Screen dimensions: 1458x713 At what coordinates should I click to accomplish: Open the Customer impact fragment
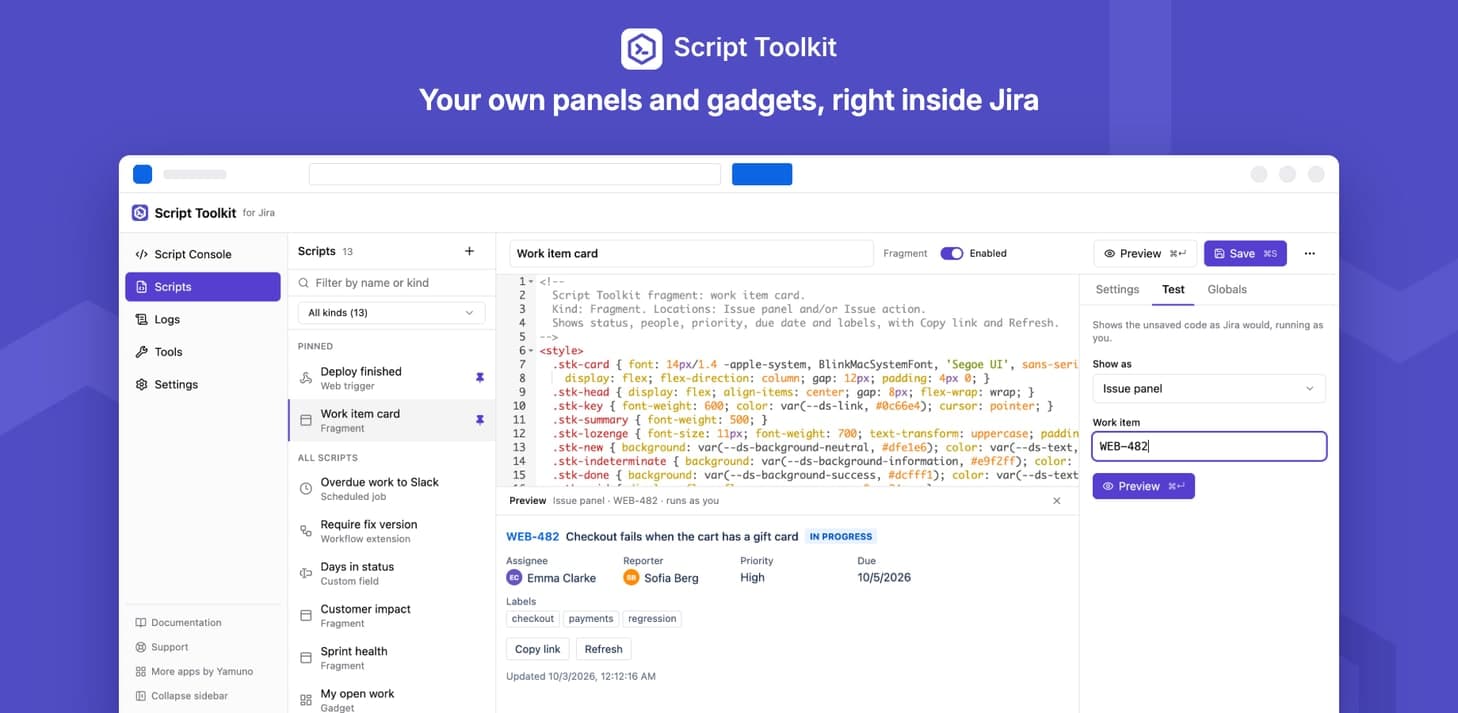pos(392,615)
